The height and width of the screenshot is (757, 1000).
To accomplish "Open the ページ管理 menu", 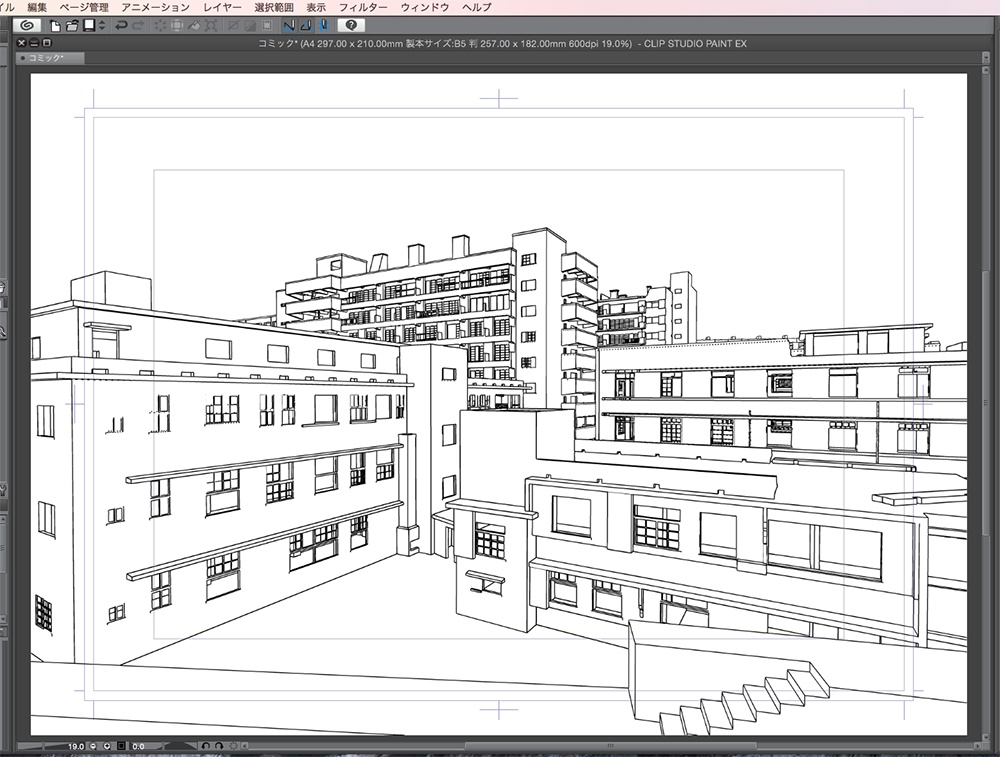I will click(84, 7).
